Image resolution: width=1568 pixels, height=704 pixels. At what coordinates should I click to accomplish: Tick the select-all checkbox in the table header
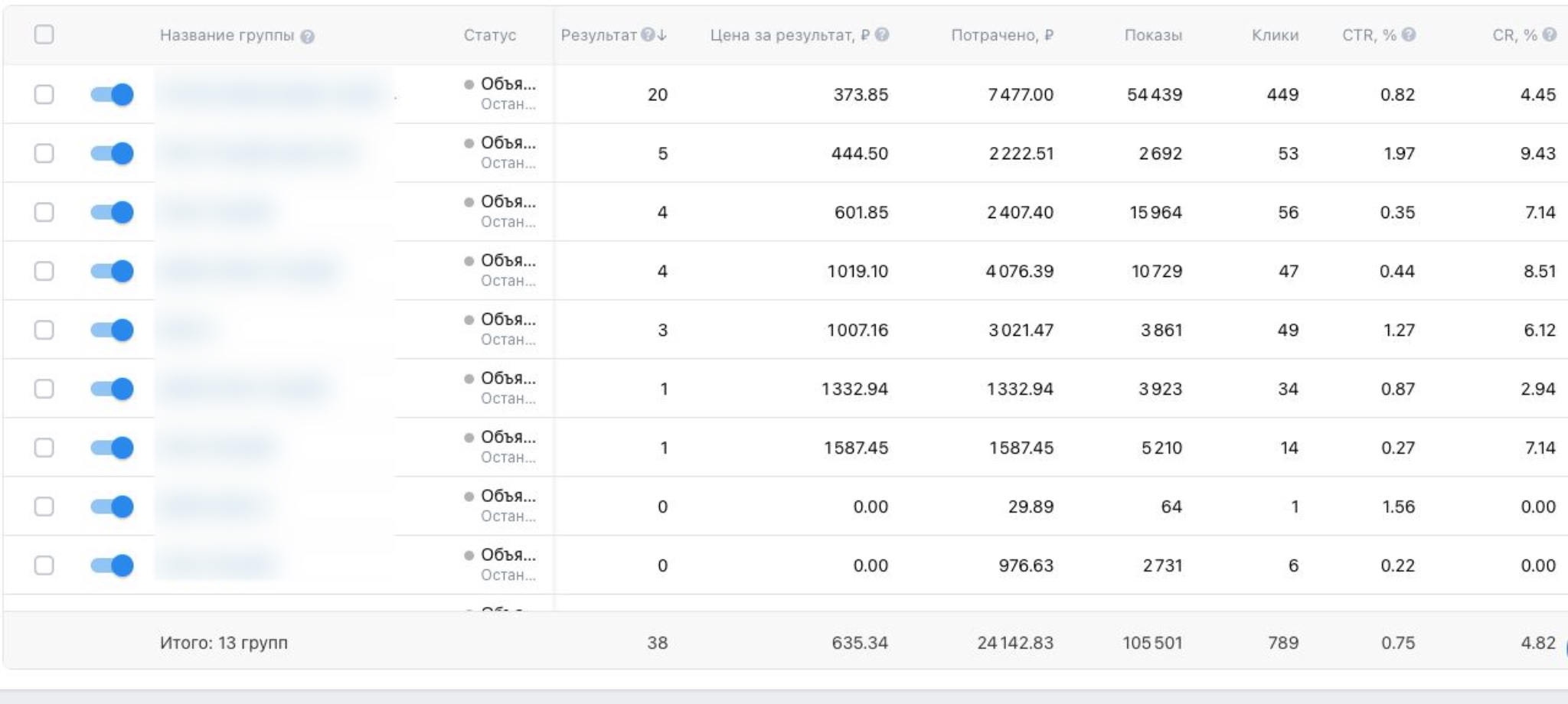click(x=44, y=34)
